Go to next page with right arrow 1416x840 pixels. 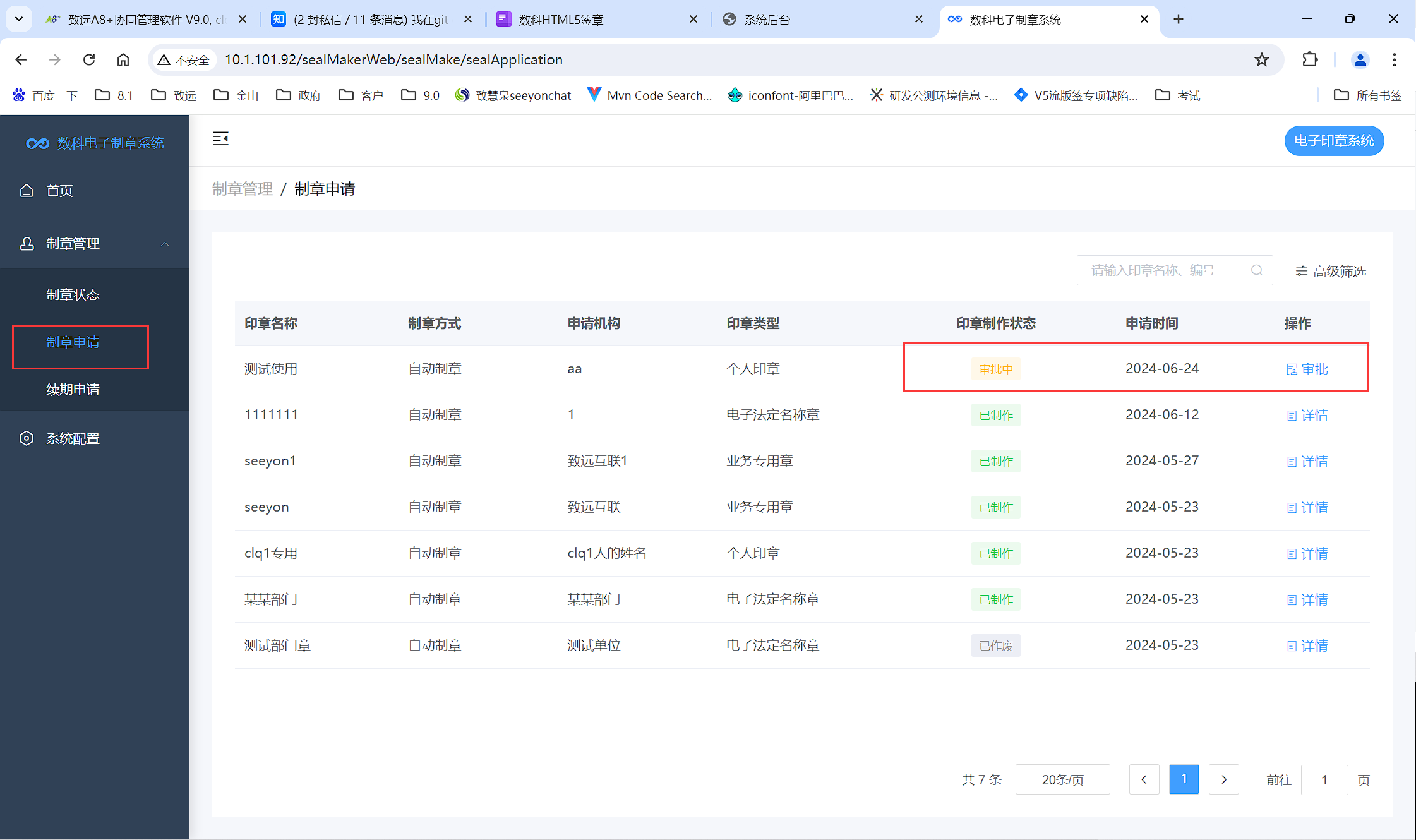coord(1223,779)
